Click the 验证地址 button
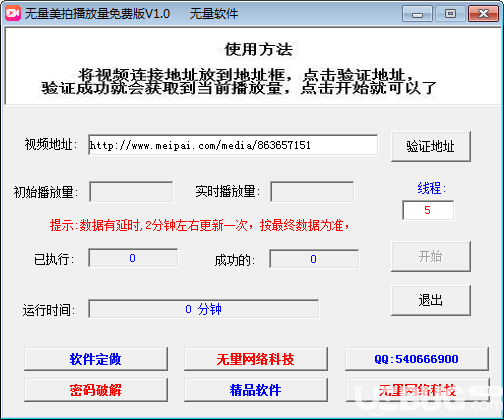Image resolution: width=504 pixels, height=420 pixels. 431,147
